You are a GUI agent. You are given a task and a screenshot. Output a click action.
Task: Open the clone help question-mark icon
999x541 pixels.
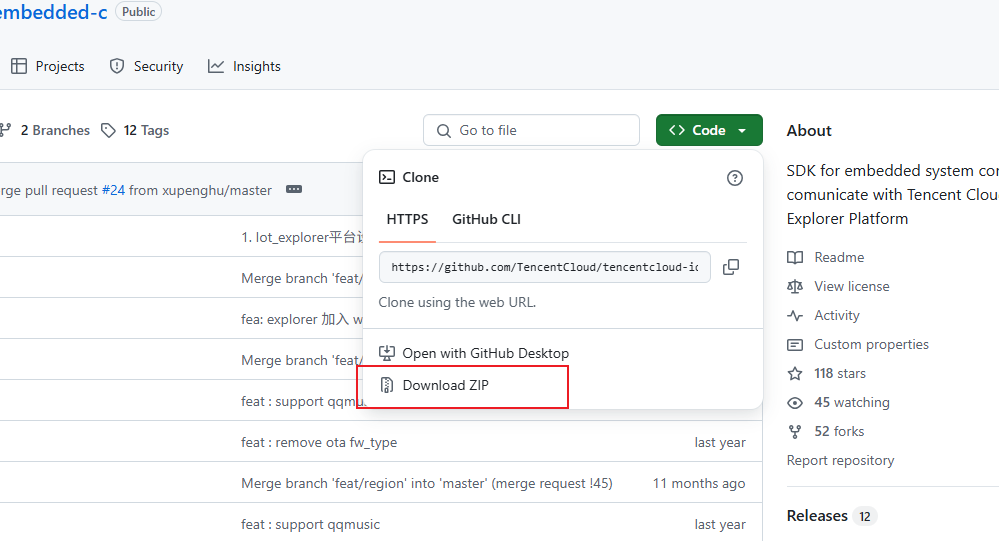click(x=735, y=178)
